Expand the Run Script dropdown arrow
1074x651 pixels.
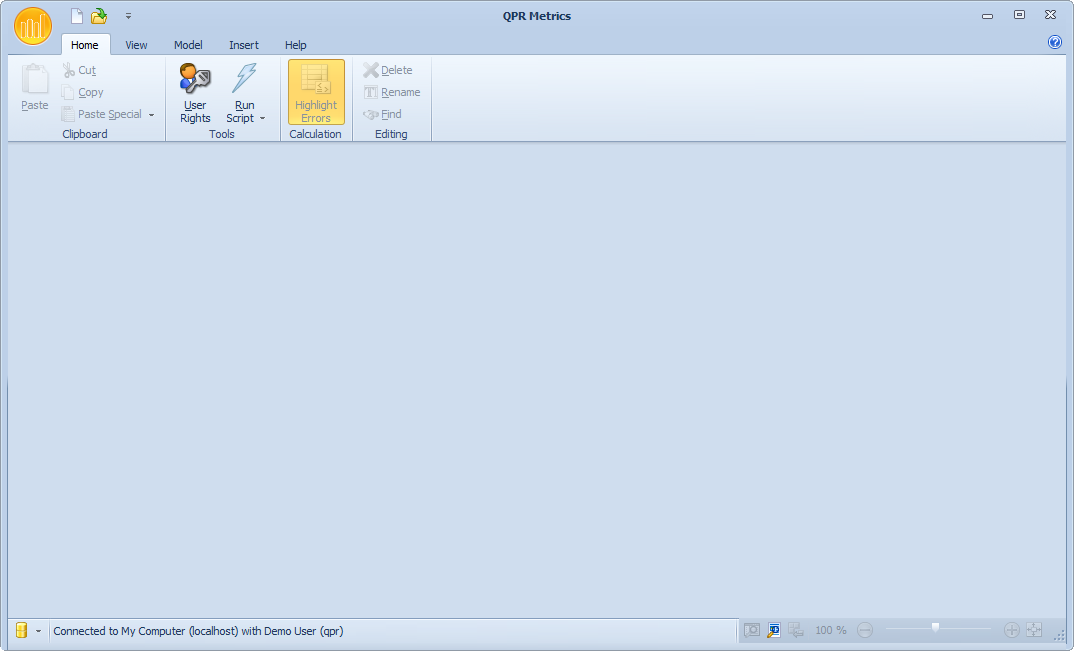coord(263,119)
